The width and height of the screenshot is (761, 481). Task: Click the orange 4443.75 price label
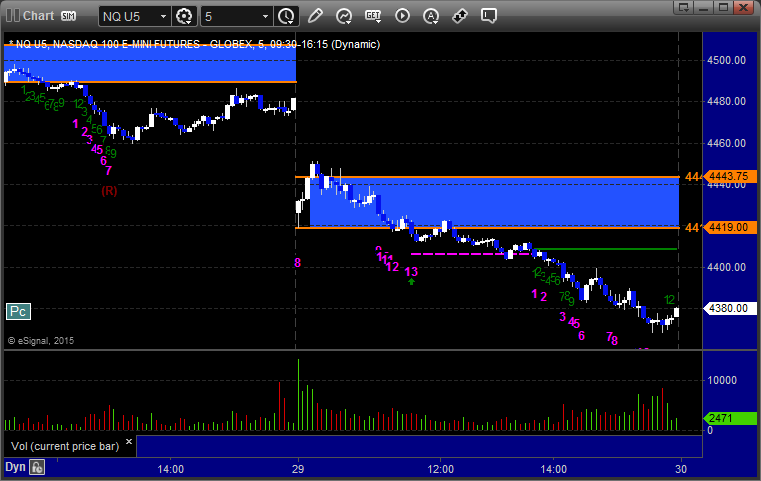729,176
